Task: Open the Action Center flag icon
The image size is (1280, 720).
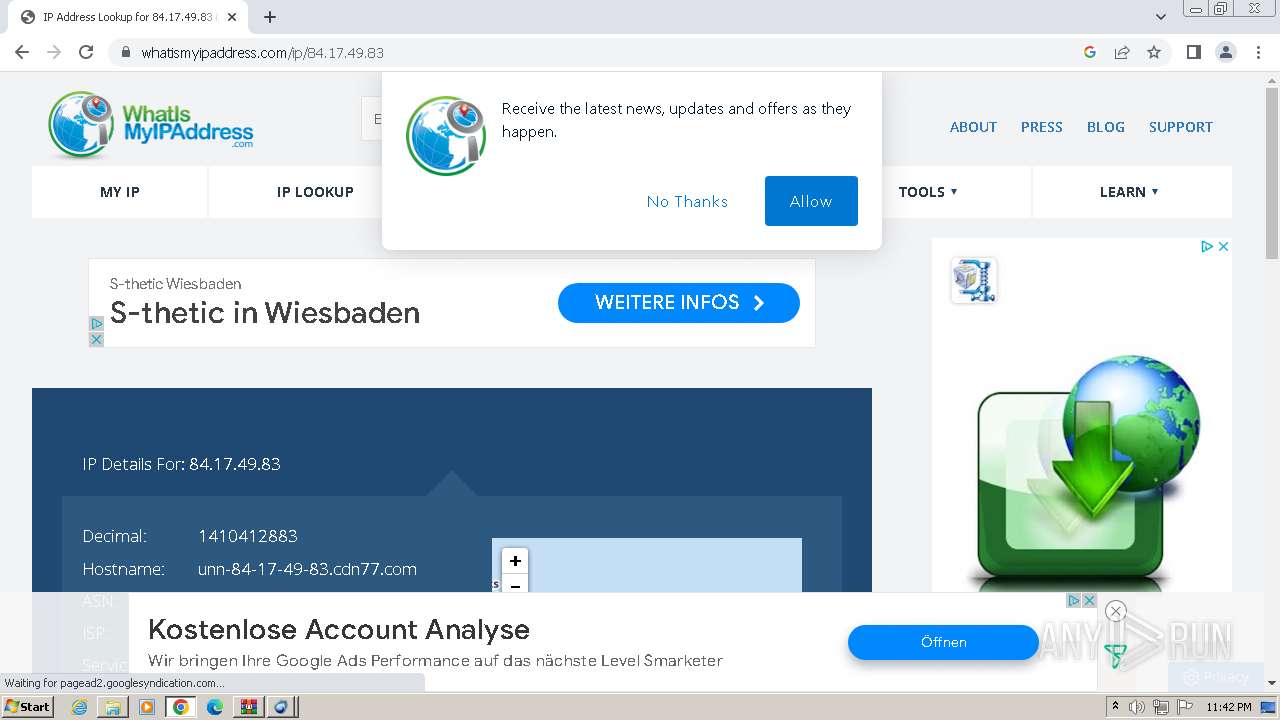Action: coord(1183,707)
